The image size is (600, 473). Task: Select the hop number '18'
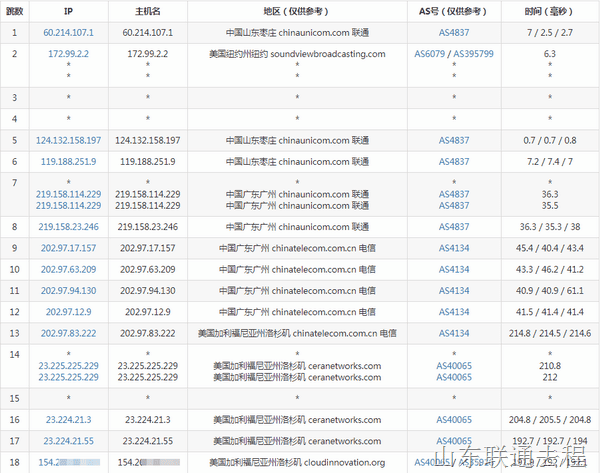[x=15, y=463]
